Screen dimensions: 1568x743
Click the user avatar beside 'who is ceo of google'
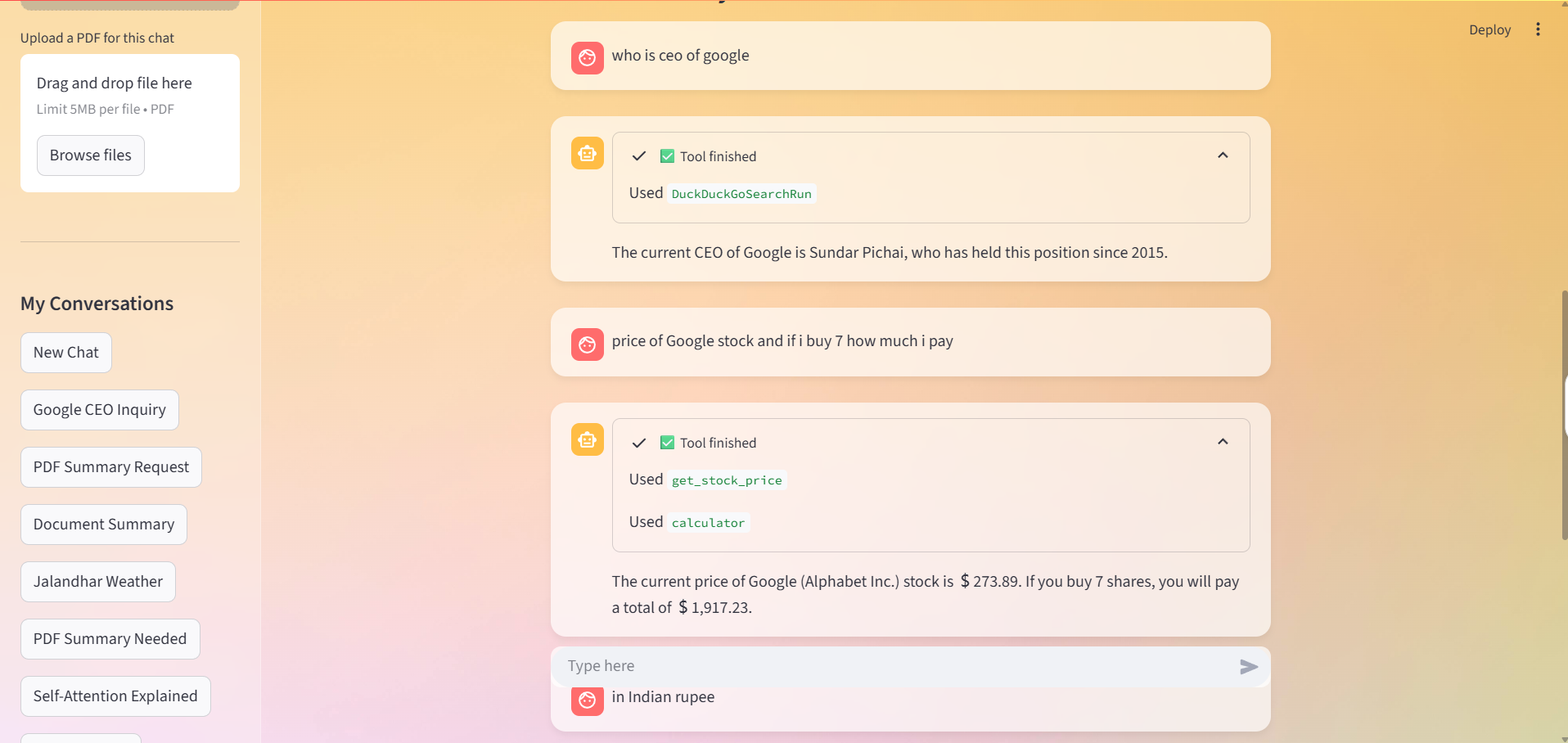point(587,58)
